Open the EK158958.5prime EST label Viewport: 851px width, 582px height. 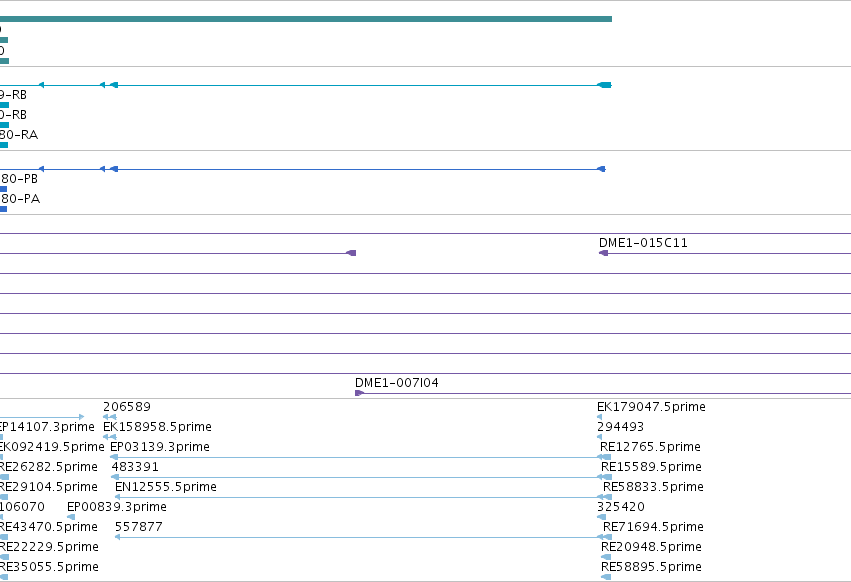[x=157, y=427]
